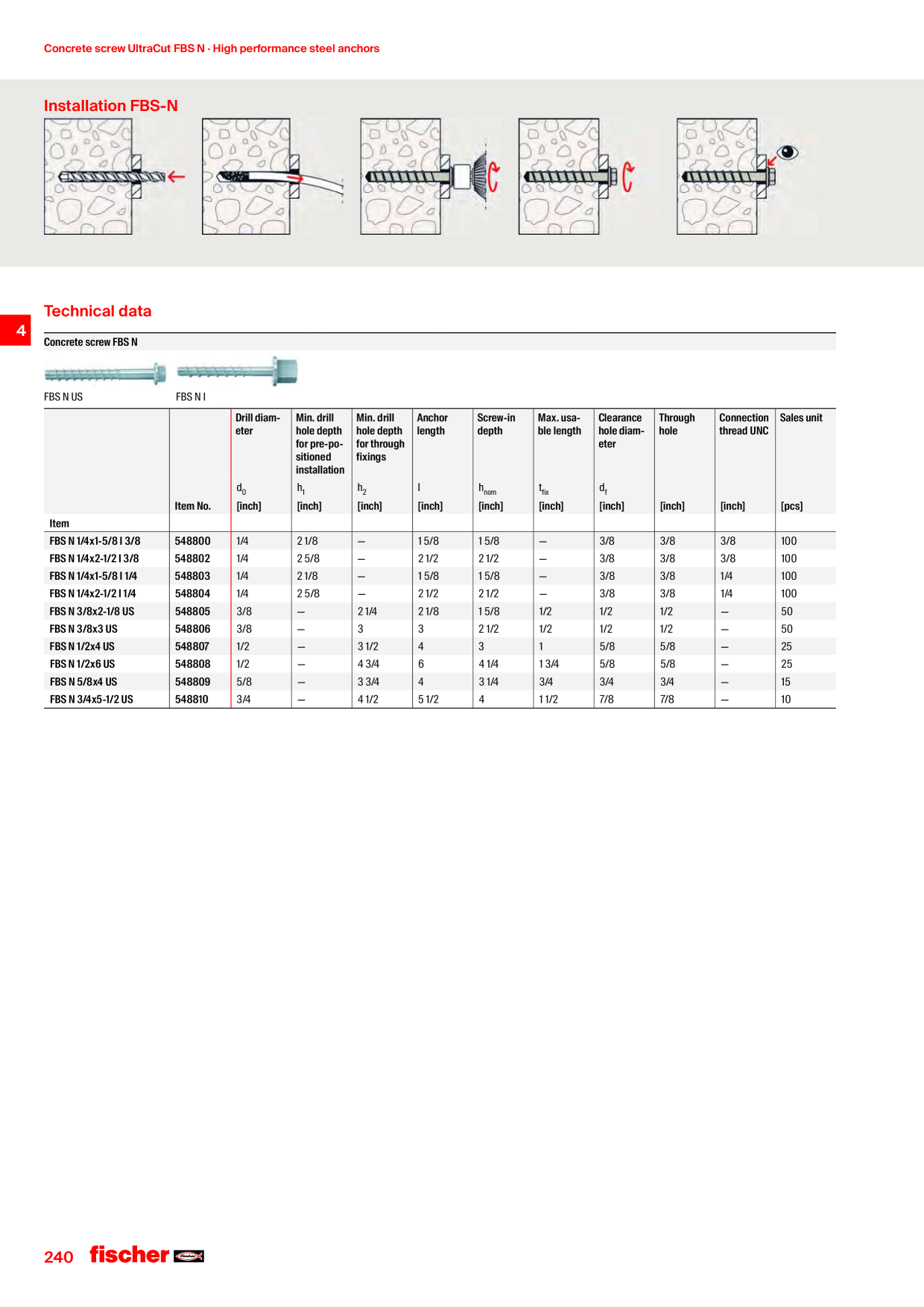Click the '[pcs]' unit label
The height and width of the screenshot is (1307, 924).
click(x=792, y=506)
